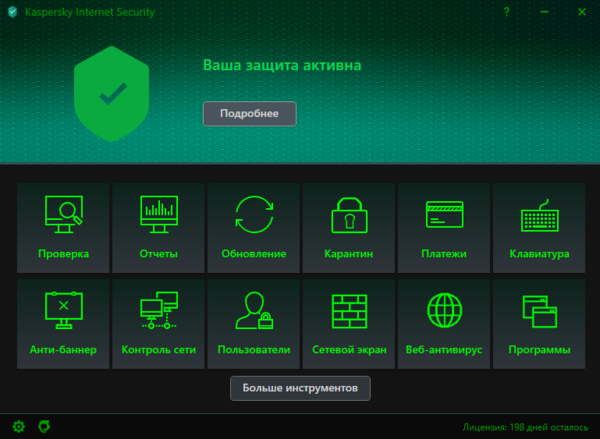The image size is (600, 439).
Task: Open settings via the gear icon
Action: 18,426
